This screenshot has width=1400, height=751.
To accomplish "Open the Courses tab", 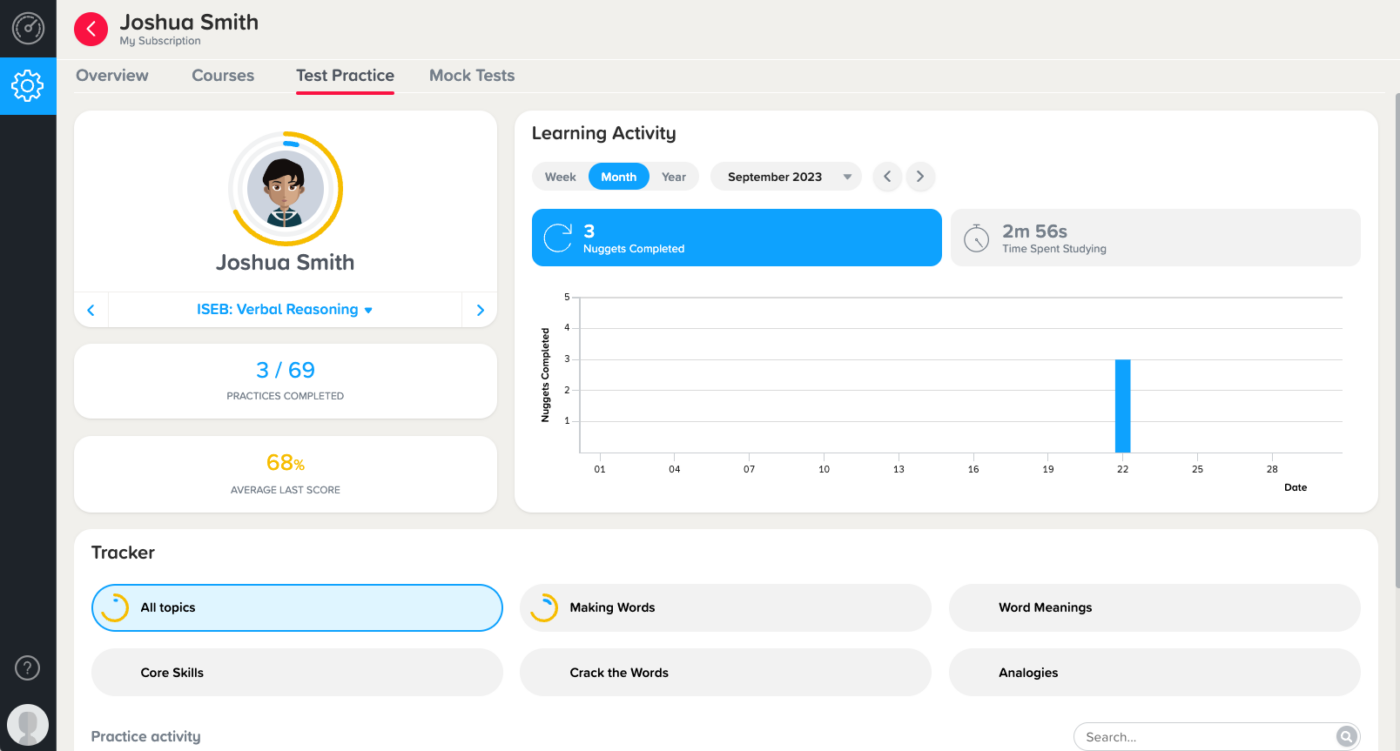I will pos(222,75).
